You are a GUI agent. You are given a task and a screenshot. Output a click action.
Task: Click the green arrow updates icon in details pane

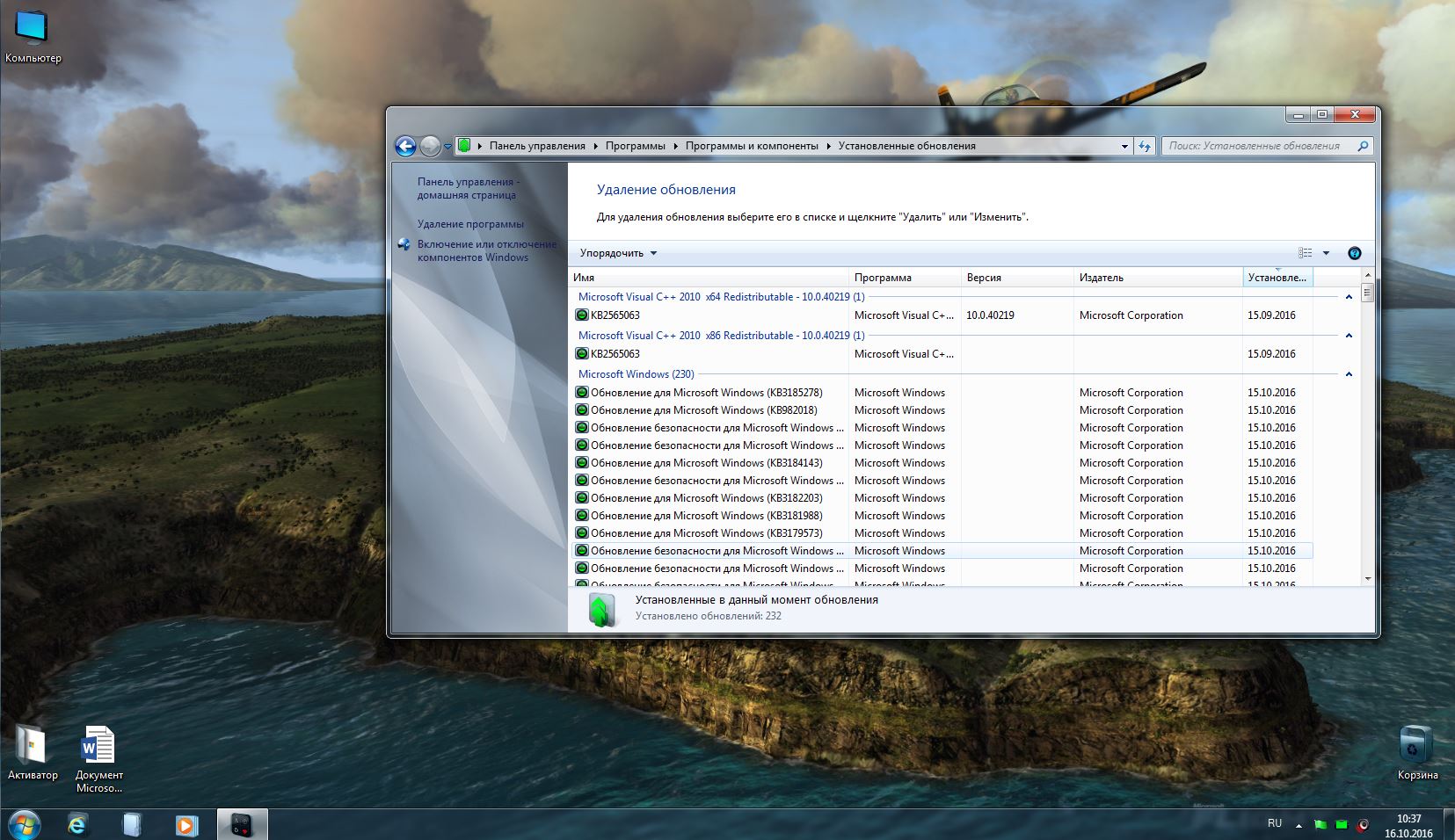click(x=602, y=609)
